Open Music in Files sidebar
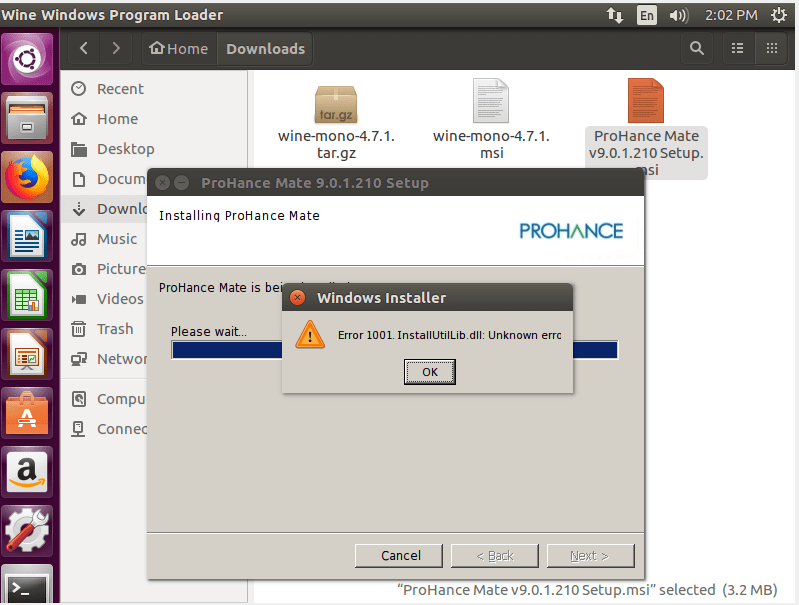The image size is (799, 605). click(104, 239)
